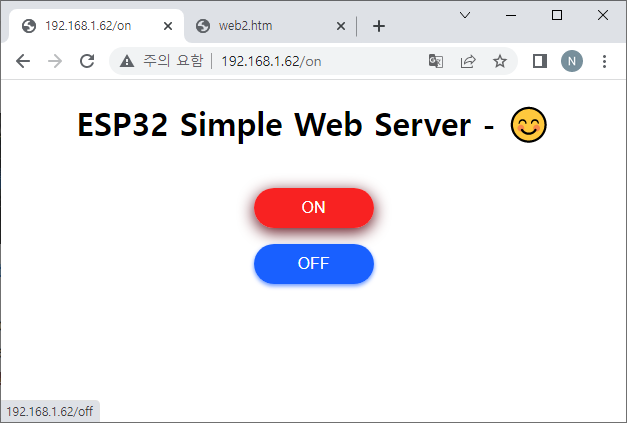Image resolution: width=627 pixels, height=423 pixels.
Task: Close the 192.168.1.62/on tab
Action: pyautogui.click(x=168, y=26)
